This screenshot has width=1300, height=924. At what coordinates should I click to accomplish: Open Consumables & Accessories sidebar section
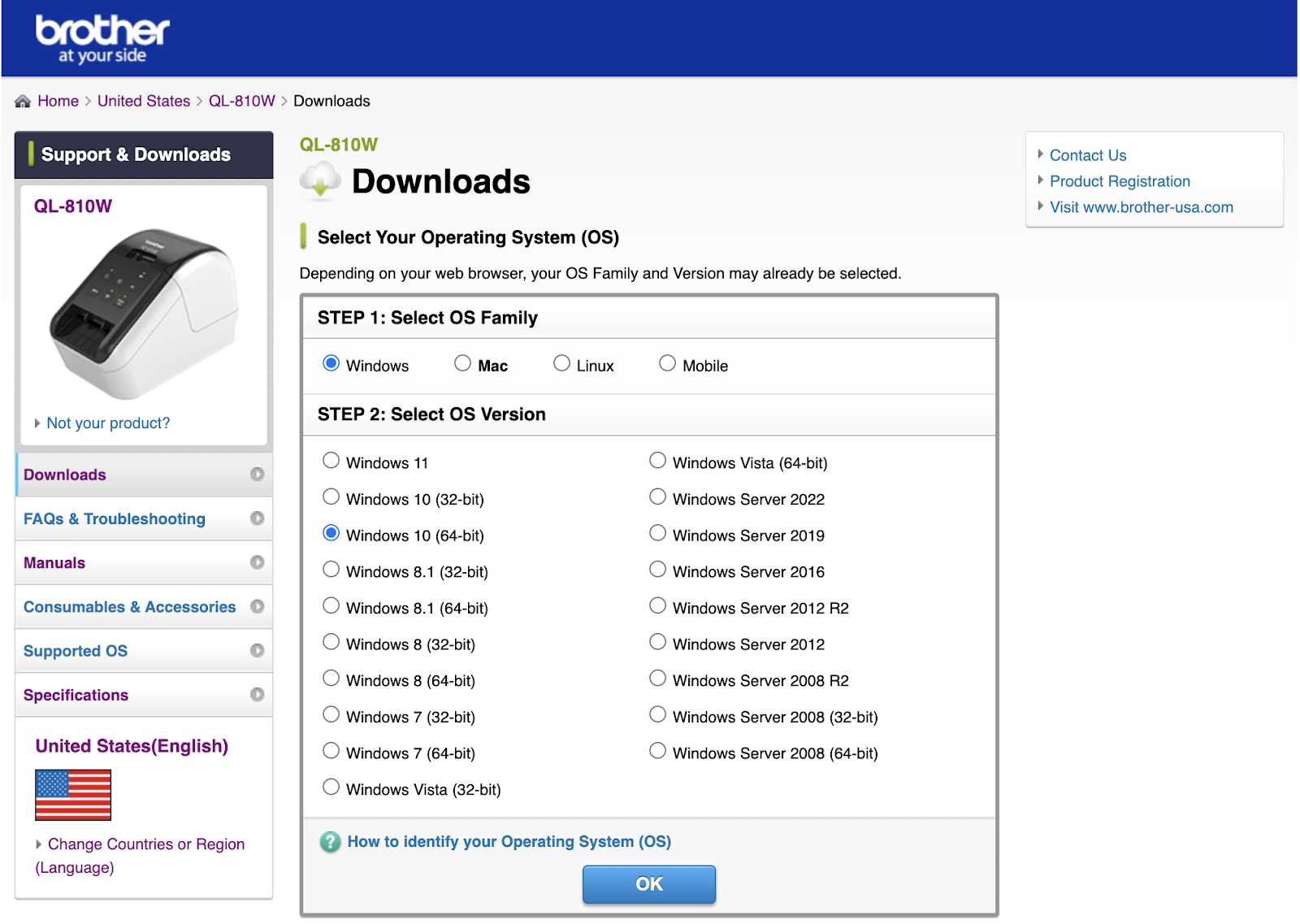(144, 607)
